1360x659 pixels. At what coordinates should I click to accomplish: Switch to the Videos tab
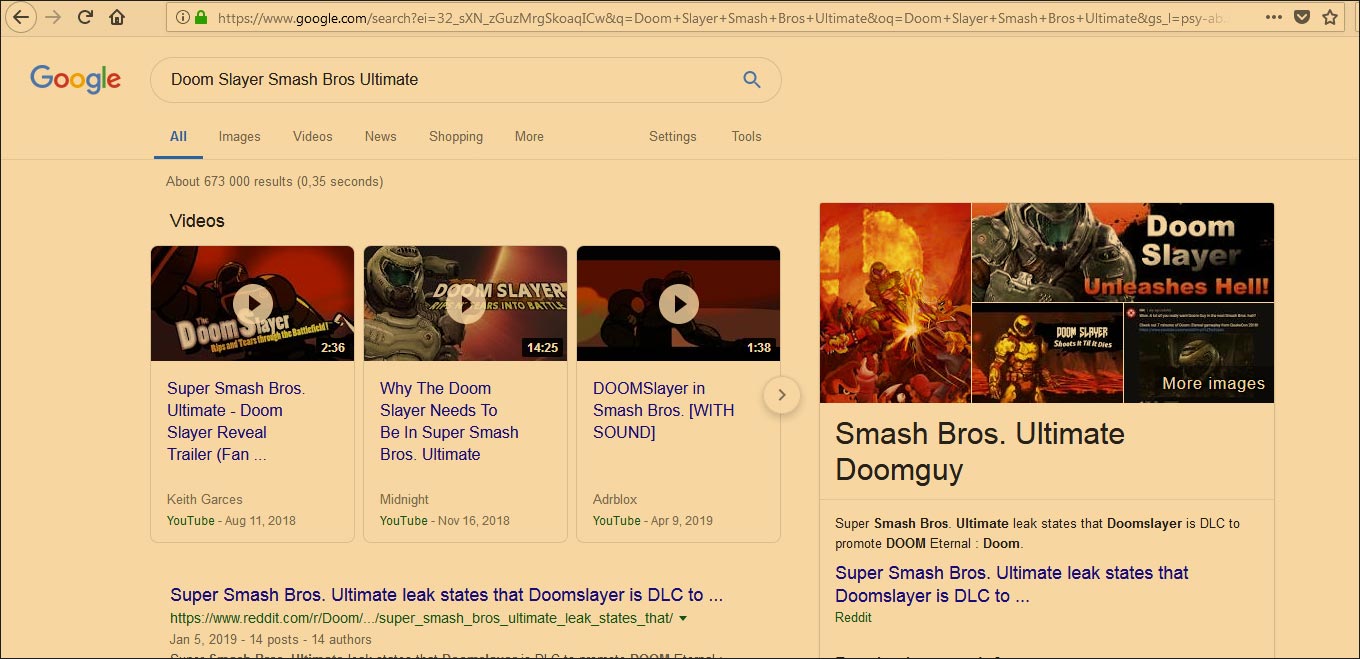tap(312, 136)
